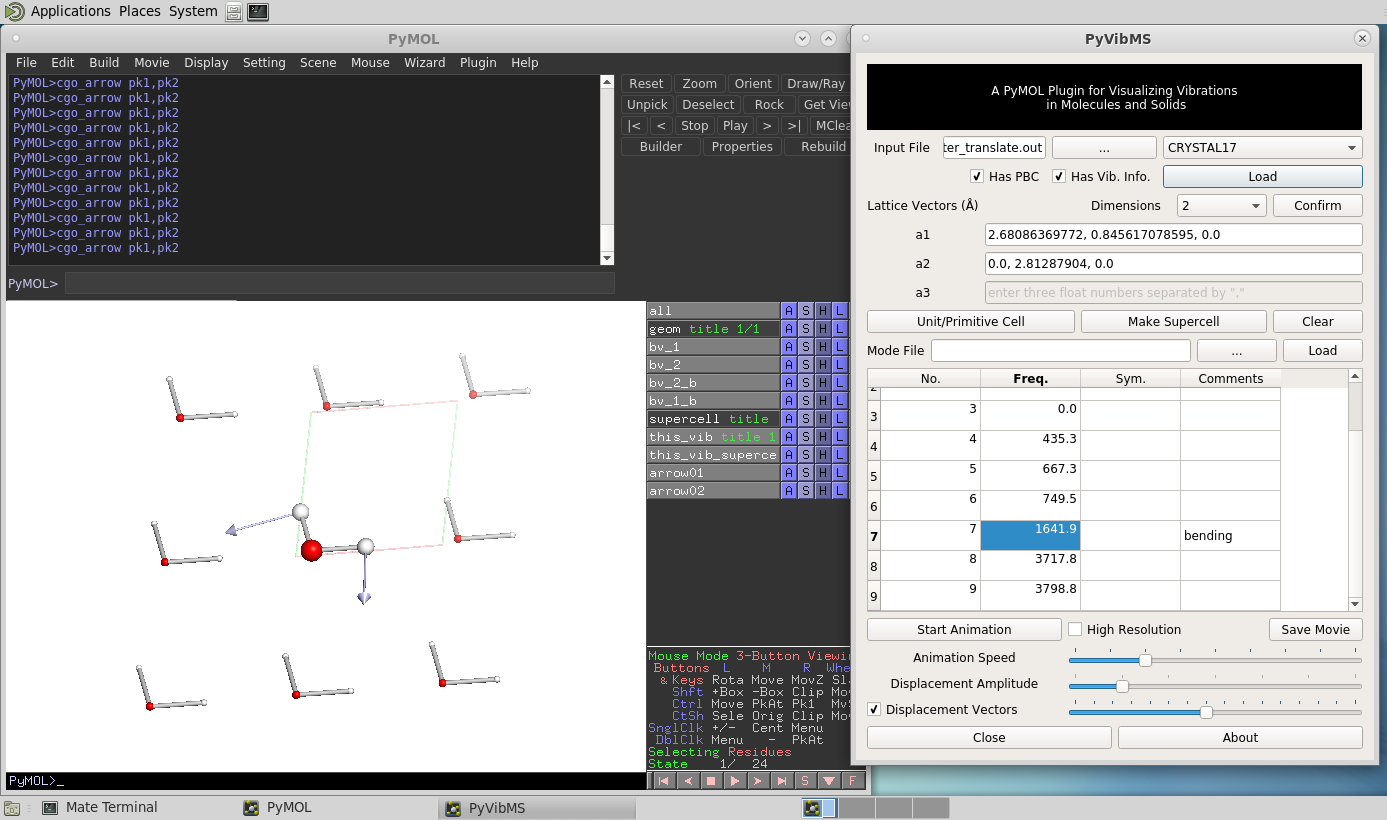Click the F fullscreen icon in frame controls

click(852, 781)
